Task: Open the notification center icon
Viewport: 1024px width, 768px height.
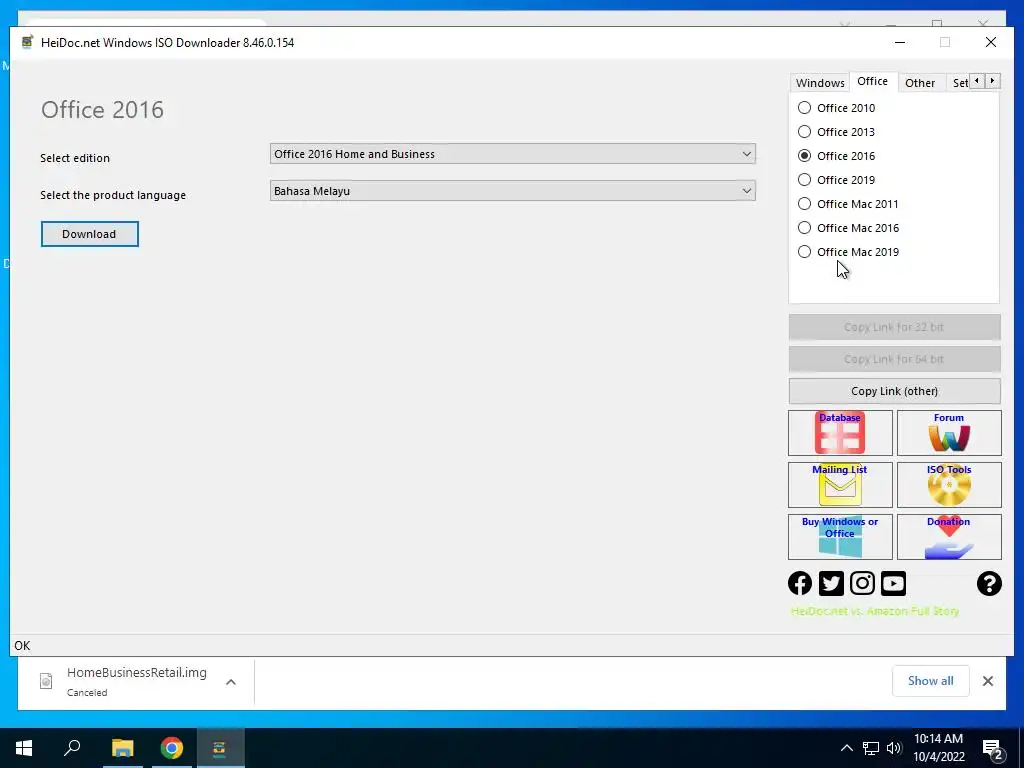Action: [x=992, y=749]
